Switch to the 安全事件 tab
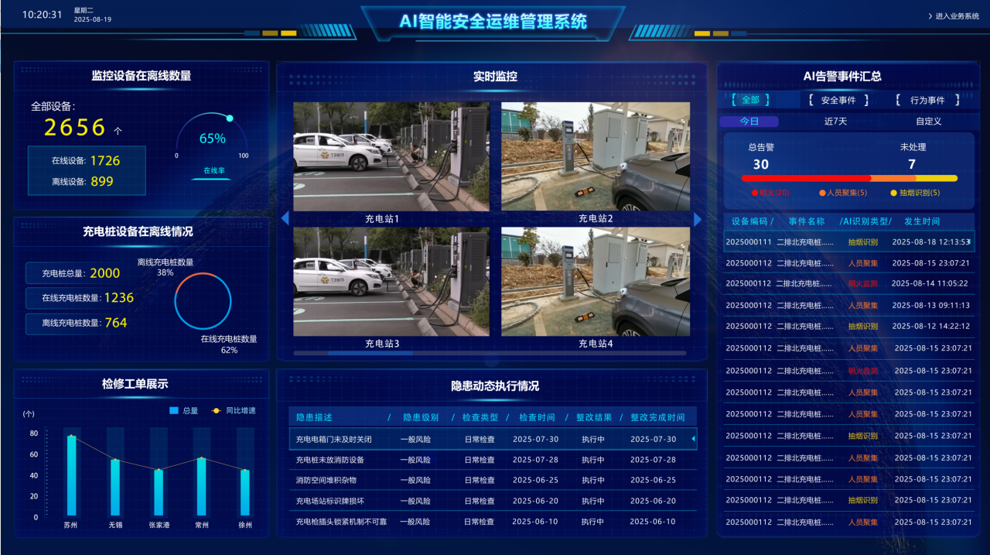The image size is (991, 555). 838,100
